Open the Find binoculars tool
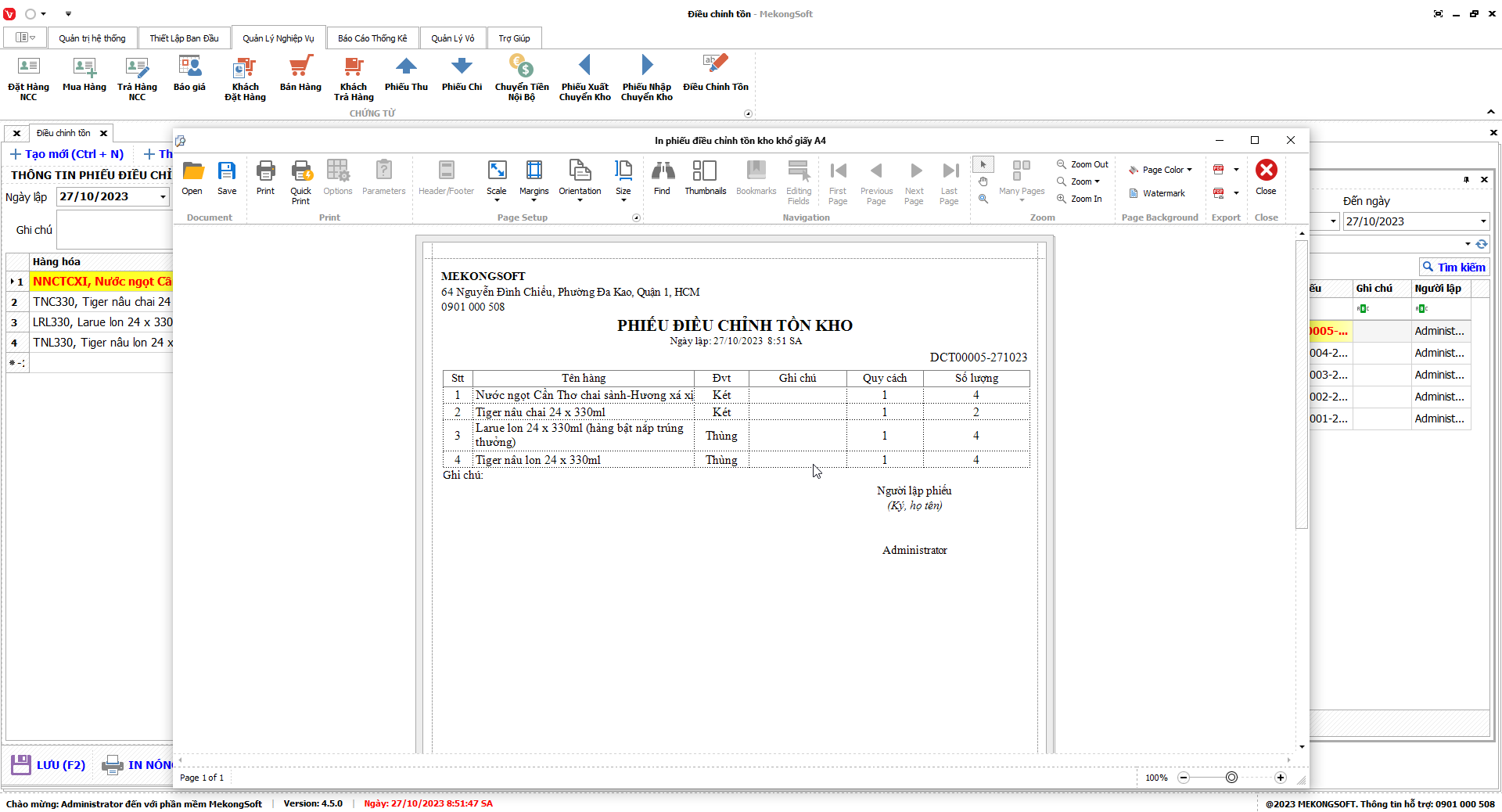 [x=662, y=178]
